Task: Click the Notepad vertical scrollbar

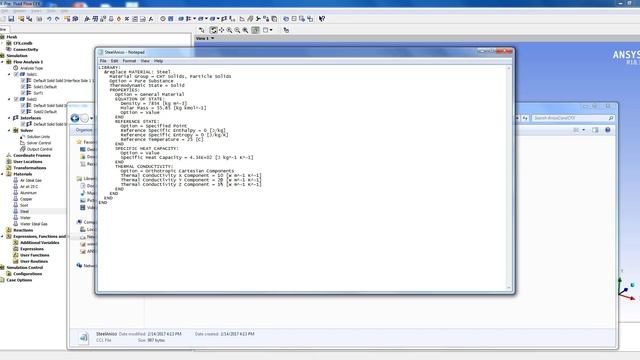Action: point(509,178)
